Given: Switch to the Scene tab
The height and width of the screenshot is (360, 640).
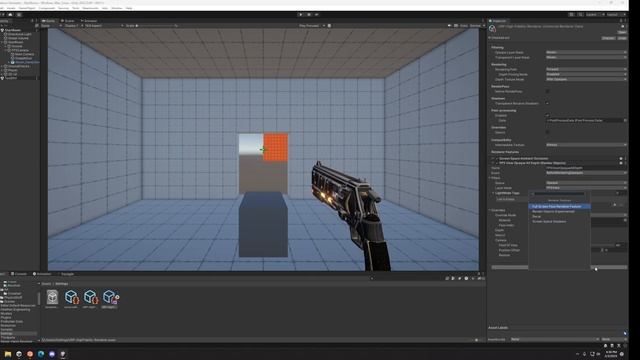Looking at the screenshot, I should point(68,21).
